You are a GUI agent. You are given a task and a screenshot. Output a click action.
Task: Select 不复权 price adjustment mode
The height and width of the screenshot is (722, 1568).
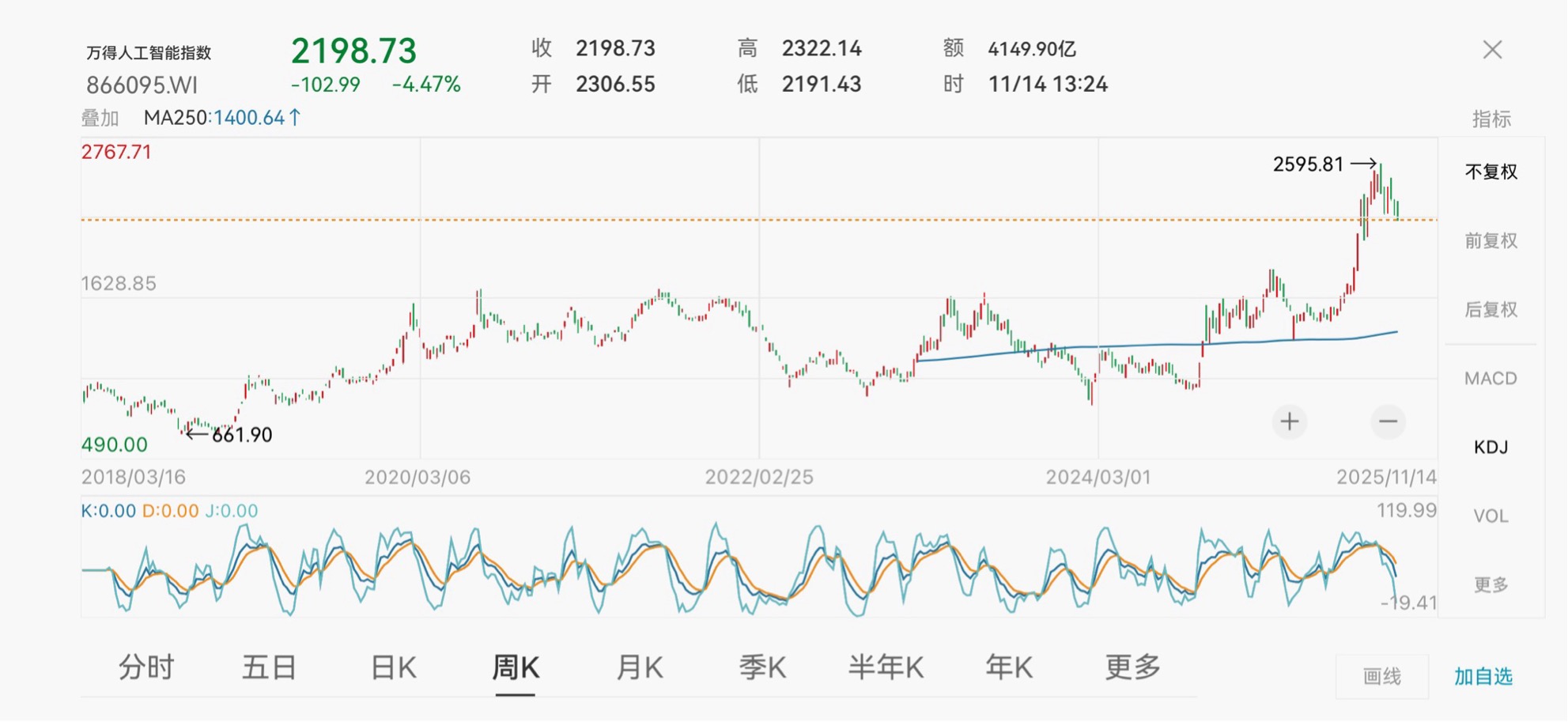pos(1491,172)
